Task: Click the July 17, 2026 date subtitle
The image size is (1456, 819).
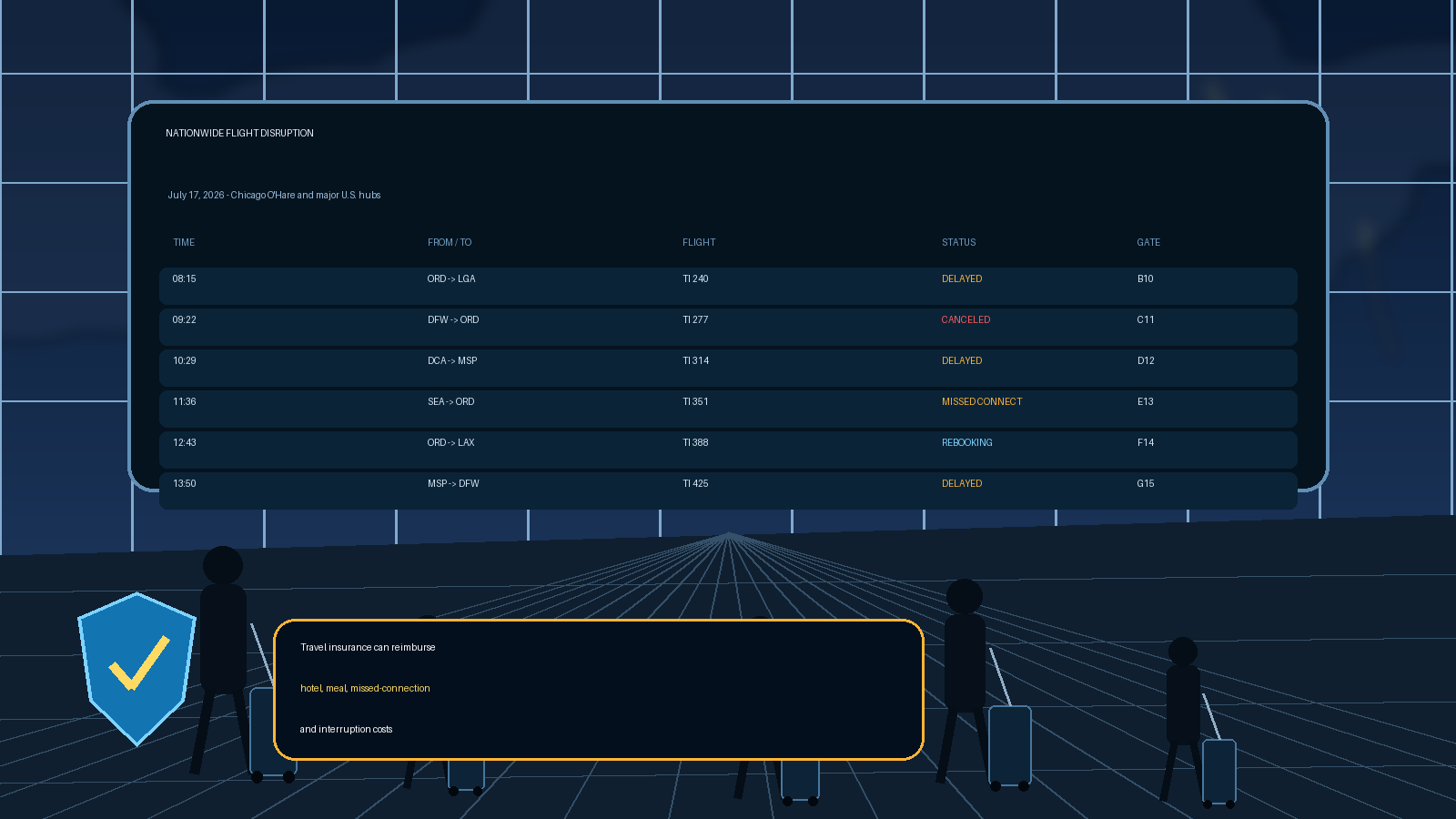Action: (274, 196)
